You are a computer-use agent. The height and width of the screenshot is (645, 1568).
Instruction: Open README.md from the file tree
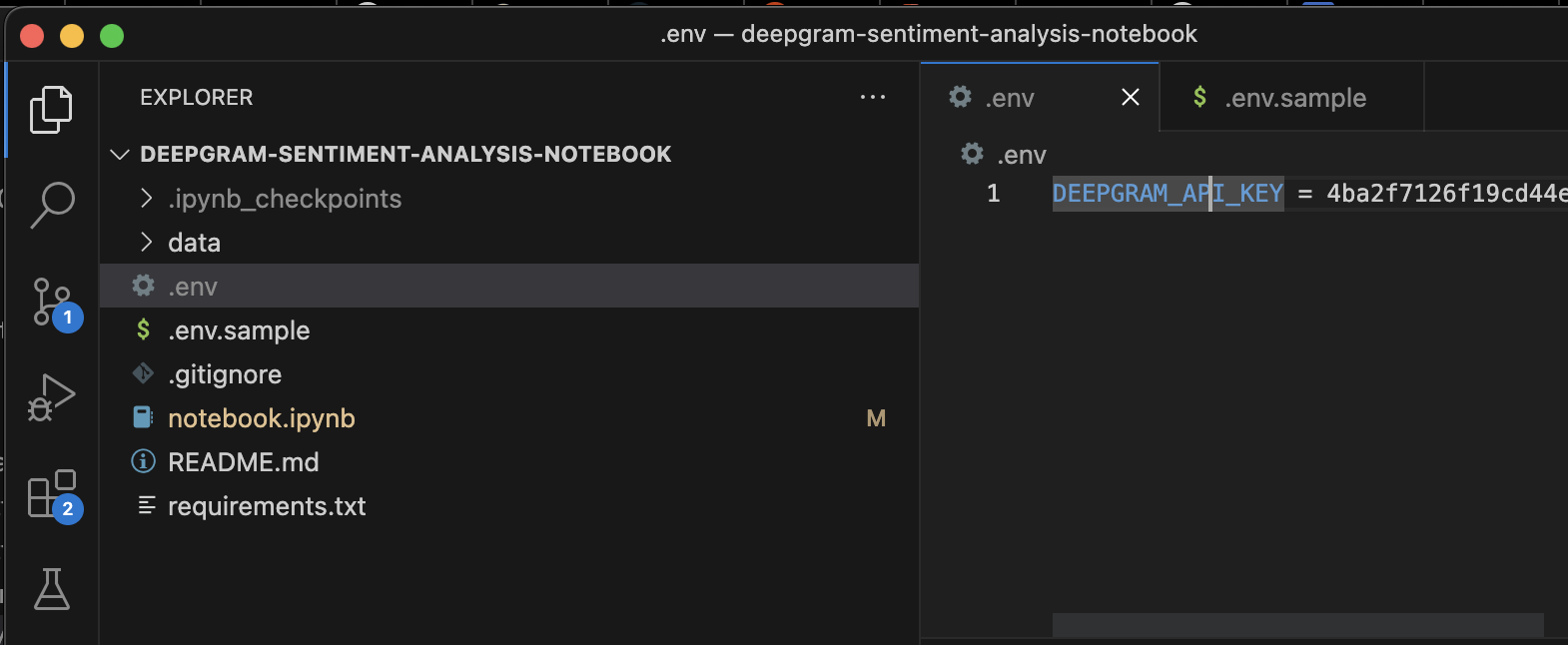point(509,462)
